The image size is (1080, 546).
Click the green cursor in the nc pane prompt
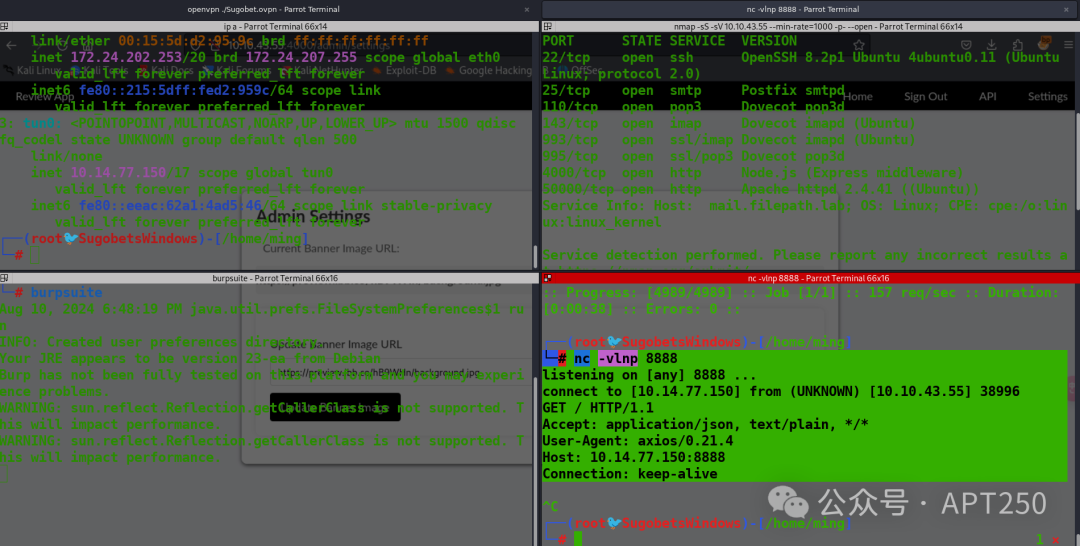[578, 538]
